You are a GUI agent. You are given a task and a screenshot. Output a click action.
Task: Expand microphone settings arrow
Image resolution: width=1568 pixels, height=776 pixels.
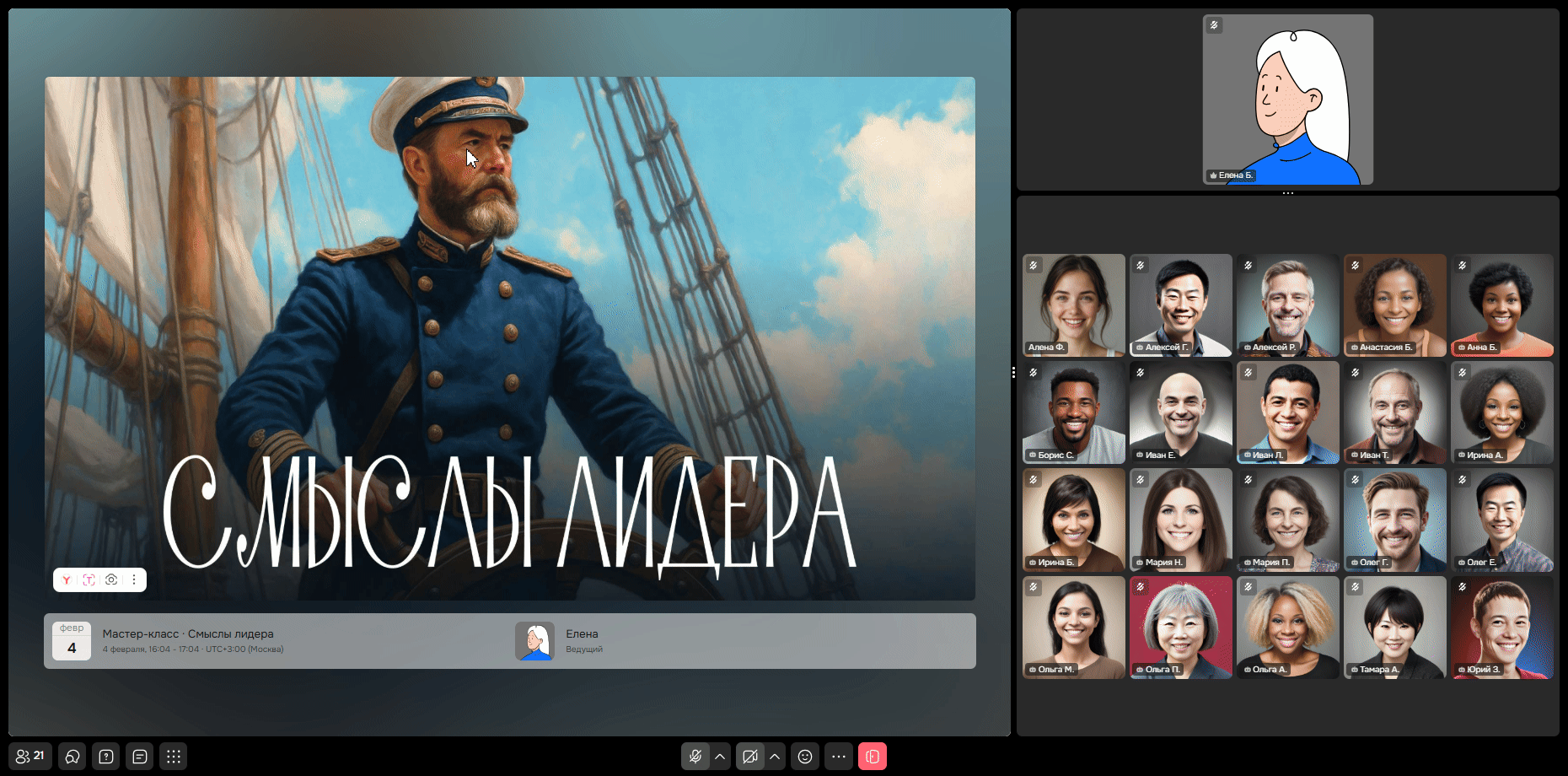coord(720,757)
